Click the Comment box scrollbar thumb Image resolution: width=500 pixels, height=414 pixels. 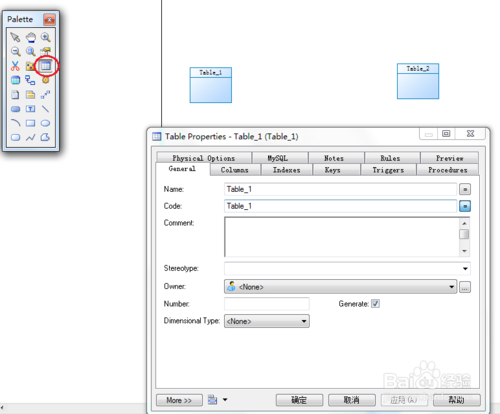[464, 234]
